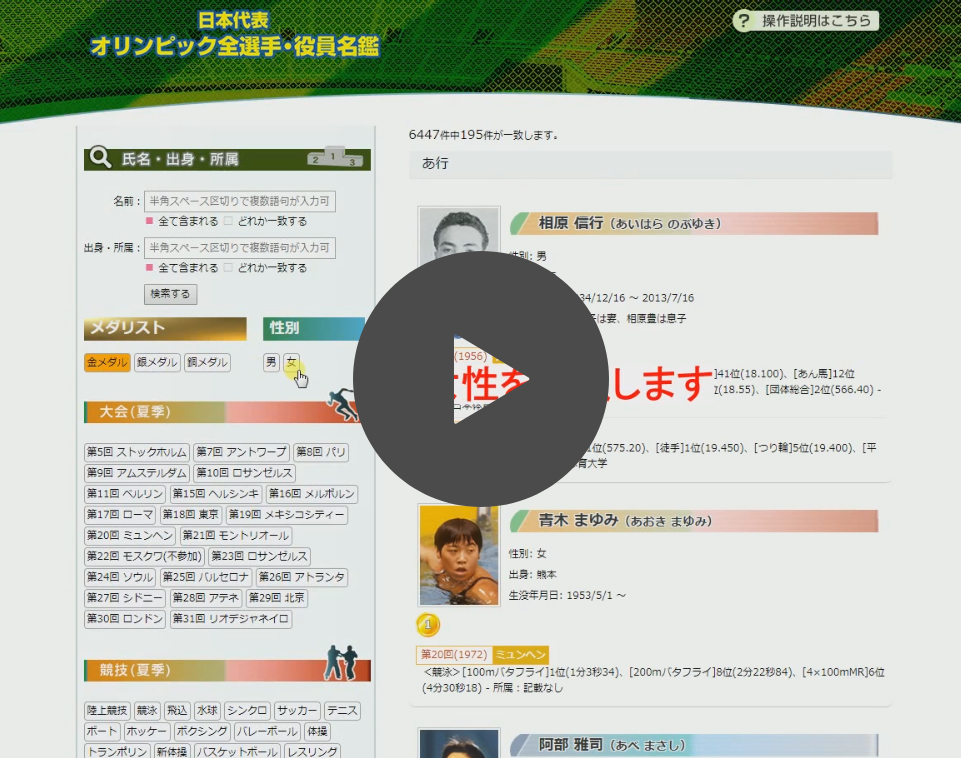Select 第29回 北京 games
This screenshot has height=758, width=961.
277,598
